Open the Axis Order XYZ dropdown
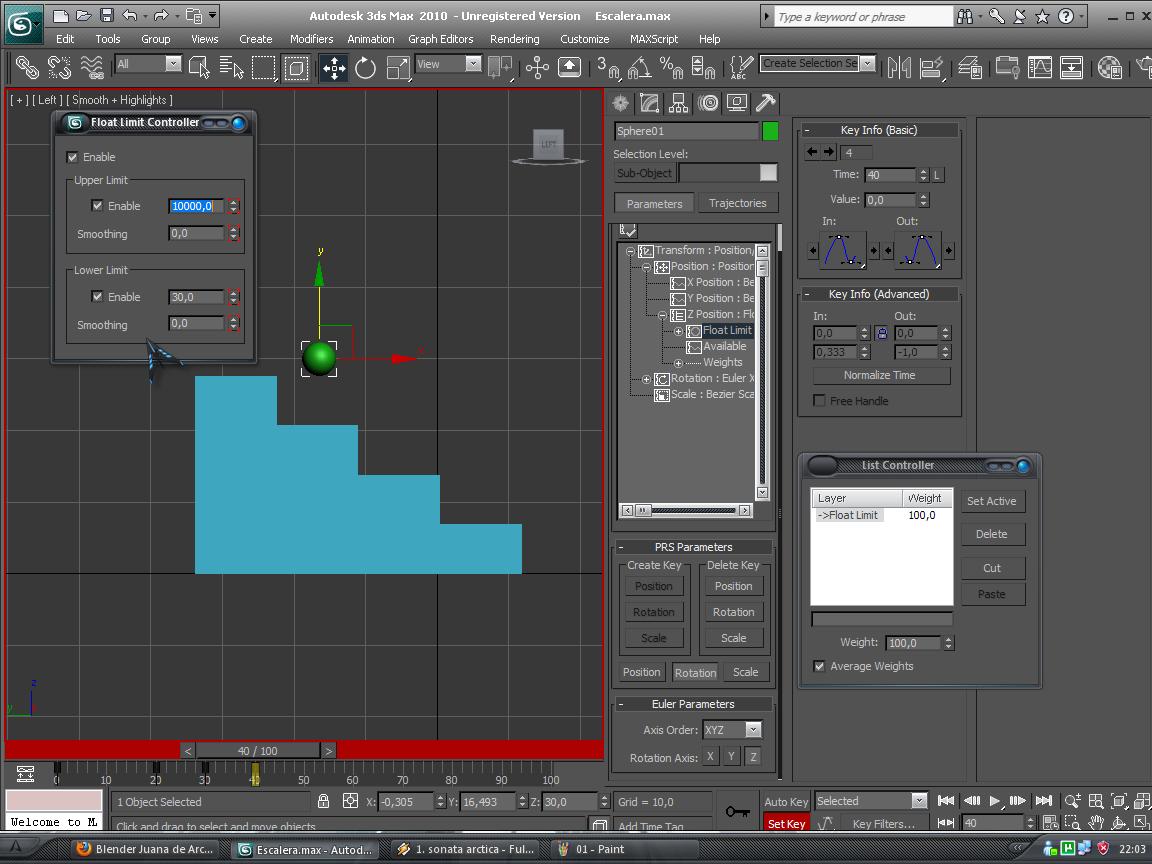This screenshot has width=1152, height=864. coord(752,730)
